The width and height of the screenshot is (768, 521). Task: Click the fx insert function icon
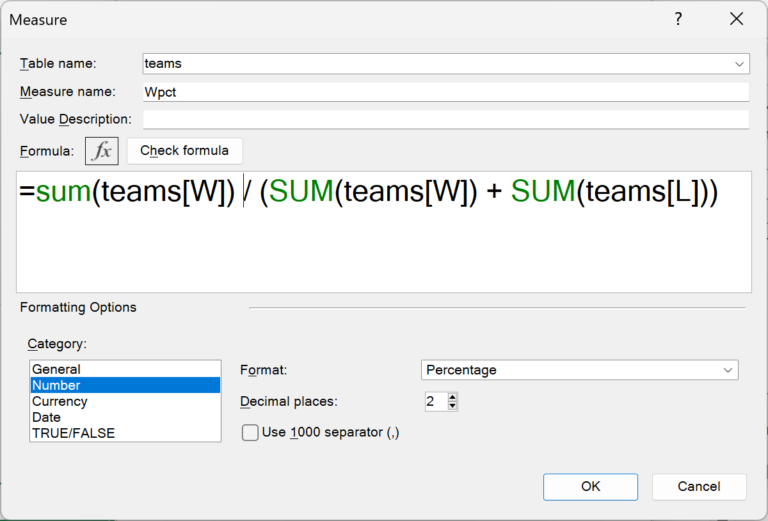tap(102, 151)
